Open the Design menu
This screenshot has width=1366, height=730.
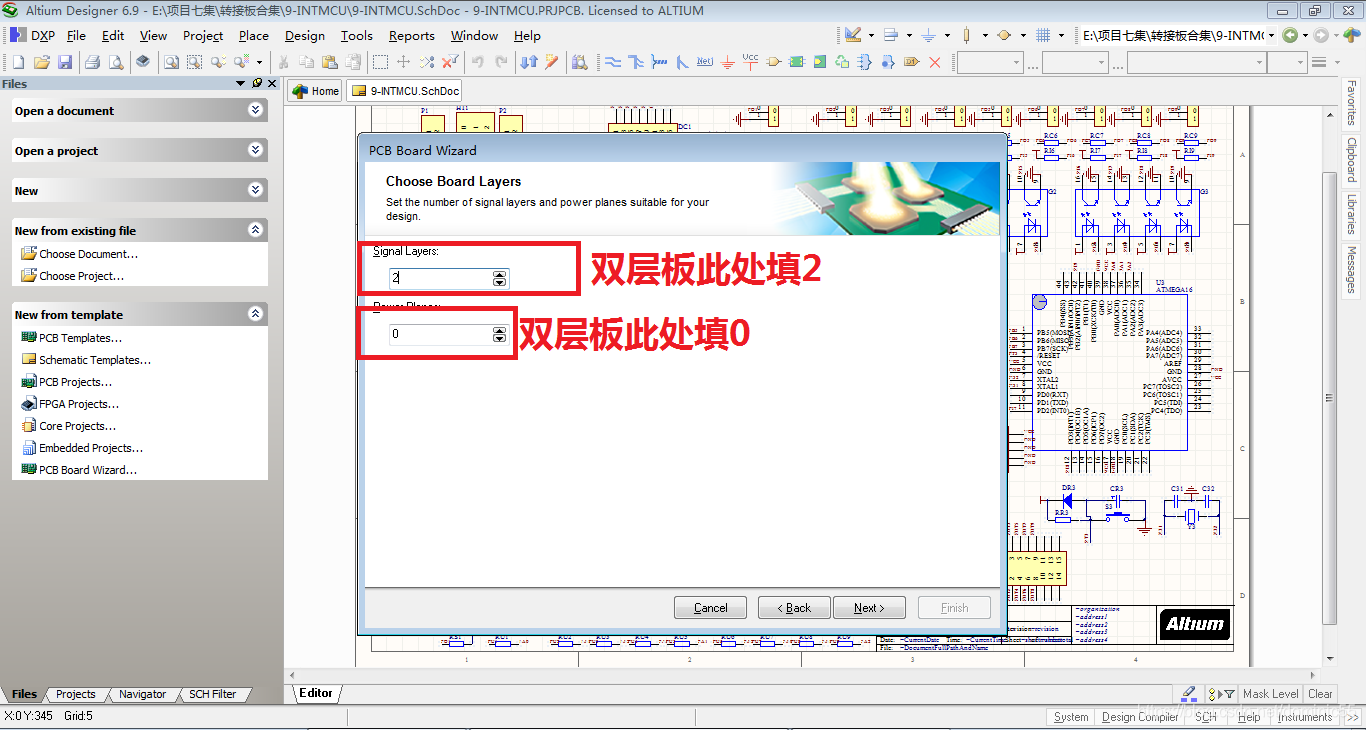click(304, 35)
